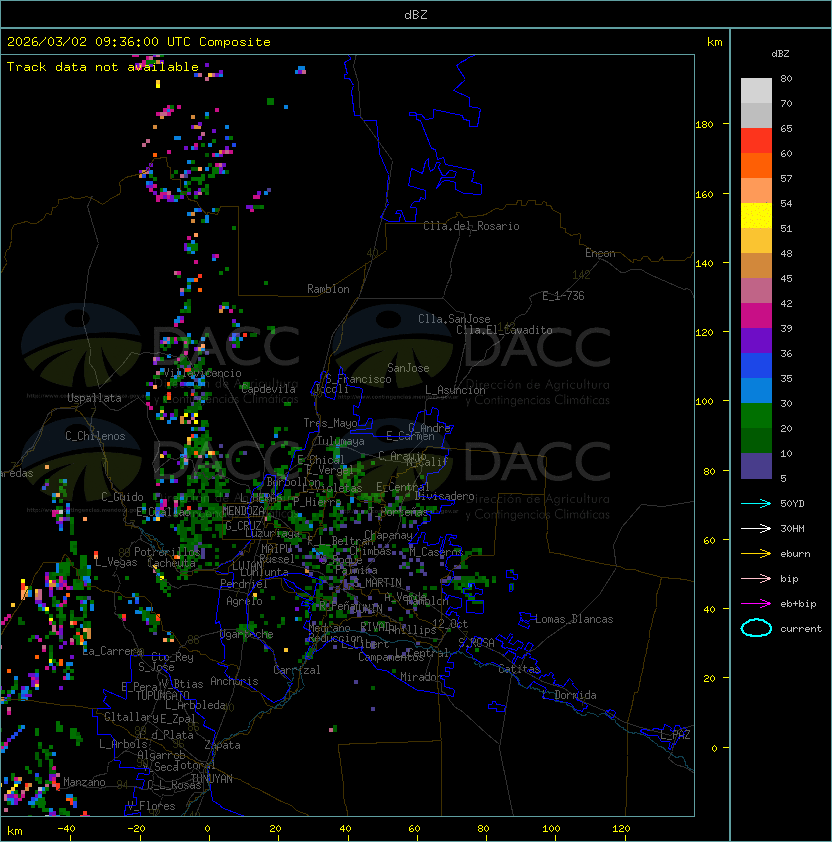Click the MENDOZA city label
The height and width of the screenshot is (842, 832).
(x=243, y=511)
